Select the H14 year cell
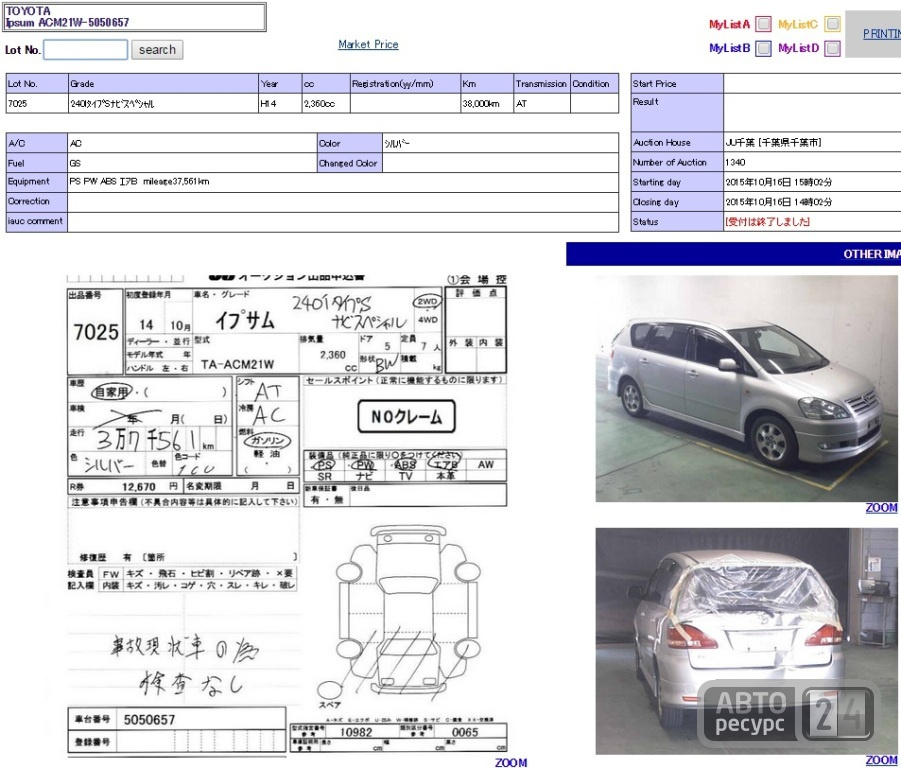Viewport: 901px width, 768px height. point(280,103)
